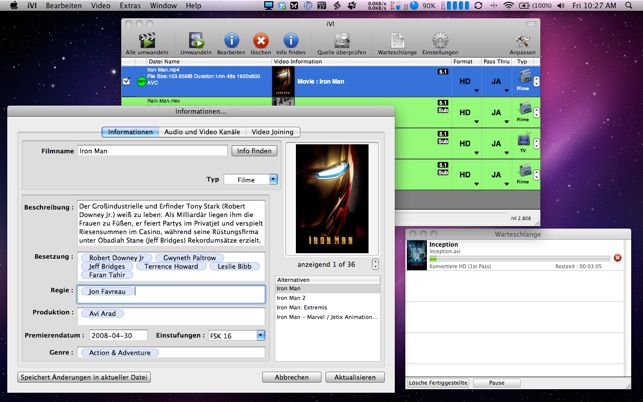Click the Quelle überprüfen toolbar icon
The width and height of the screenshot is (643, 402).
pyautogui.click(x=342, y=41)
